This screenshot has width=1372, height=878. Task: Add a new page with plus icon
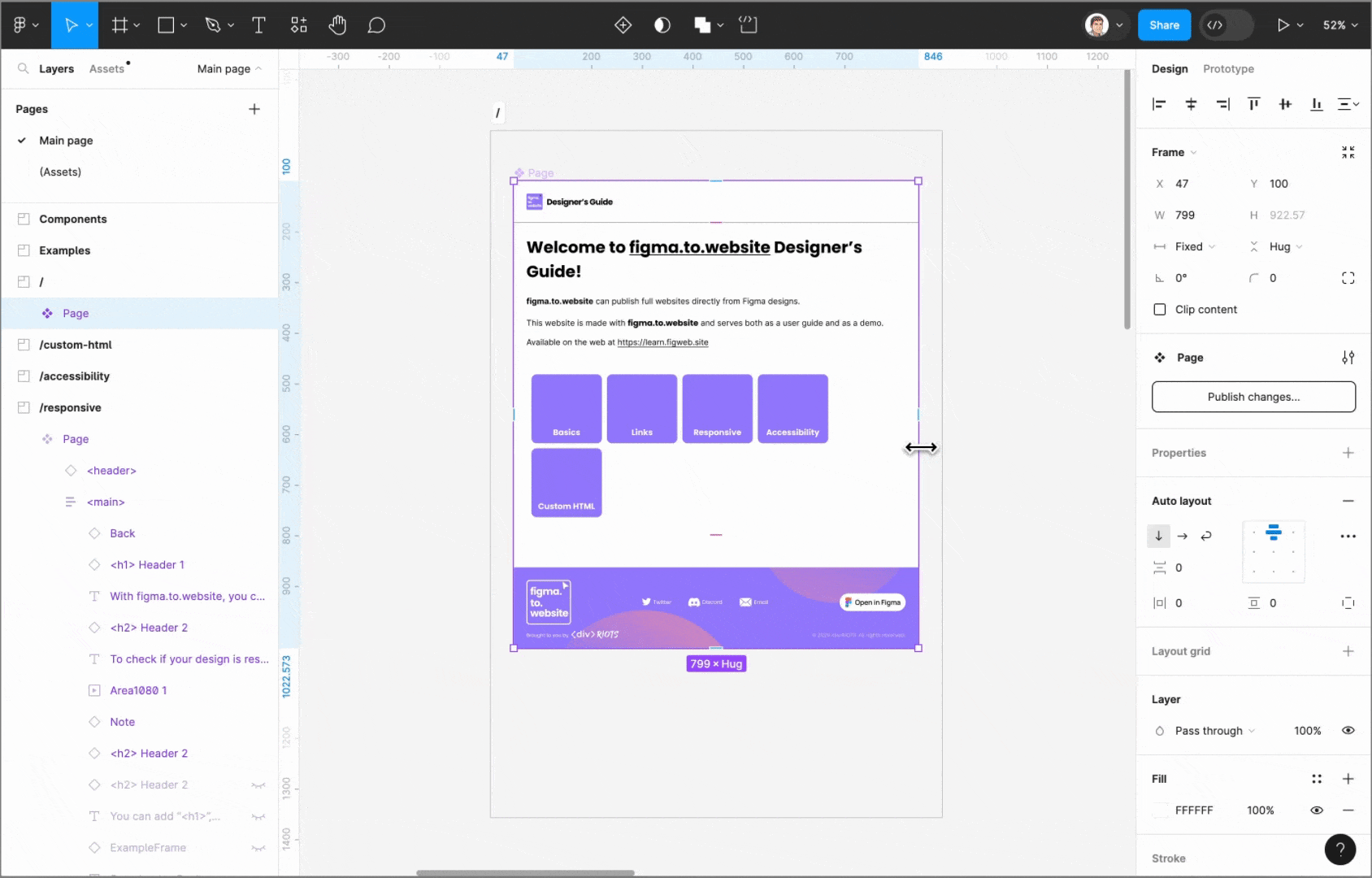coord(254,109)
